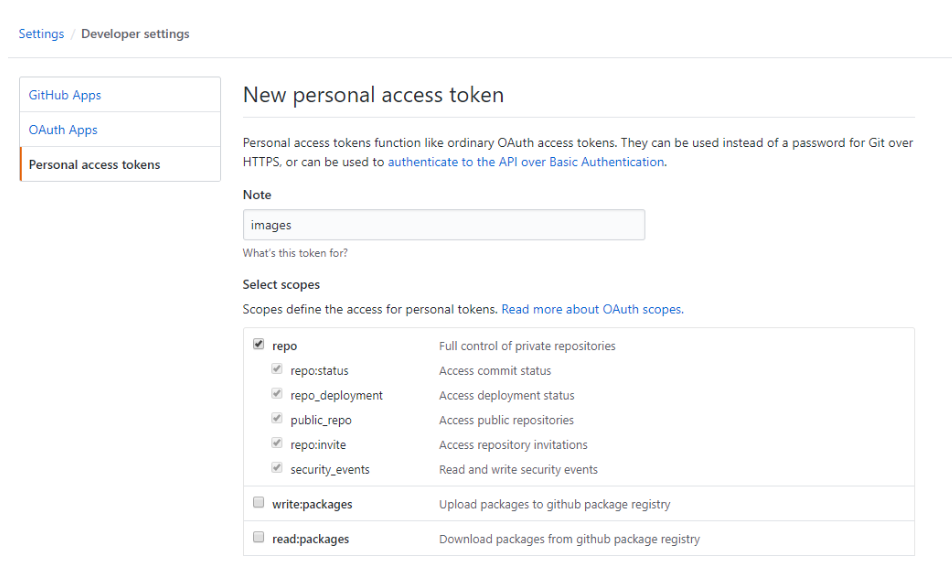
Task: Go to Settings breadcrumb link
Action: coord(41,34)
